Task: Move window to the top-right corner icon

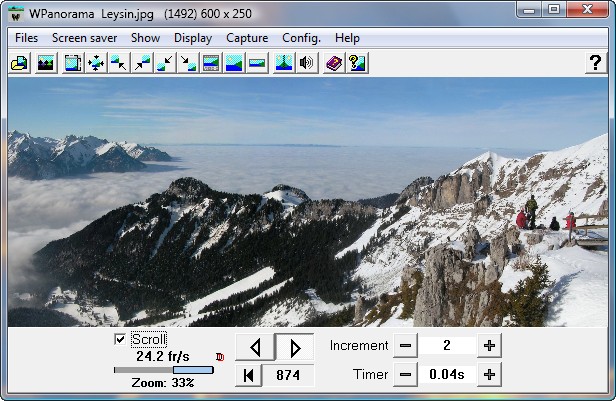Action: click(142, 63)
